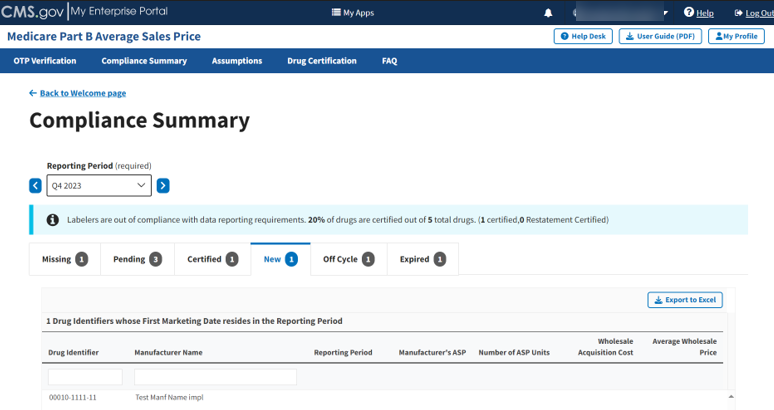Click the Reporting Period column header
Viewport: 774px width, 410px height.
[343, 352]
